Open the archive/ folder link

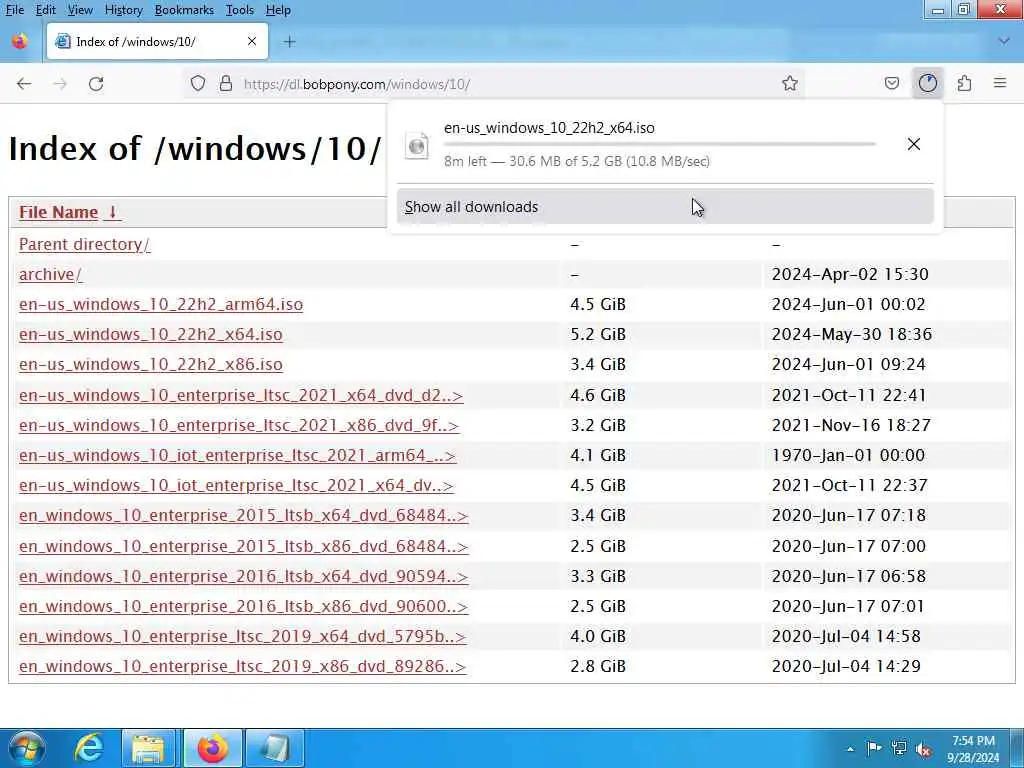coord(50,274)
